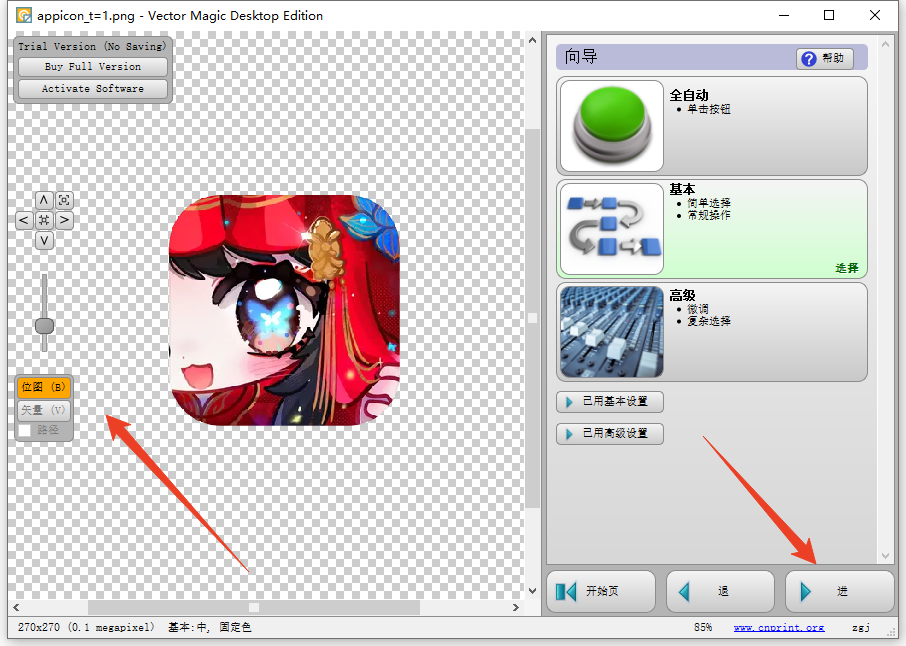Viewport: 906px width, 646px height.
Task: Switch to Bitmap (位图) view
Action: pyautogui.click(x=44, y=387)
